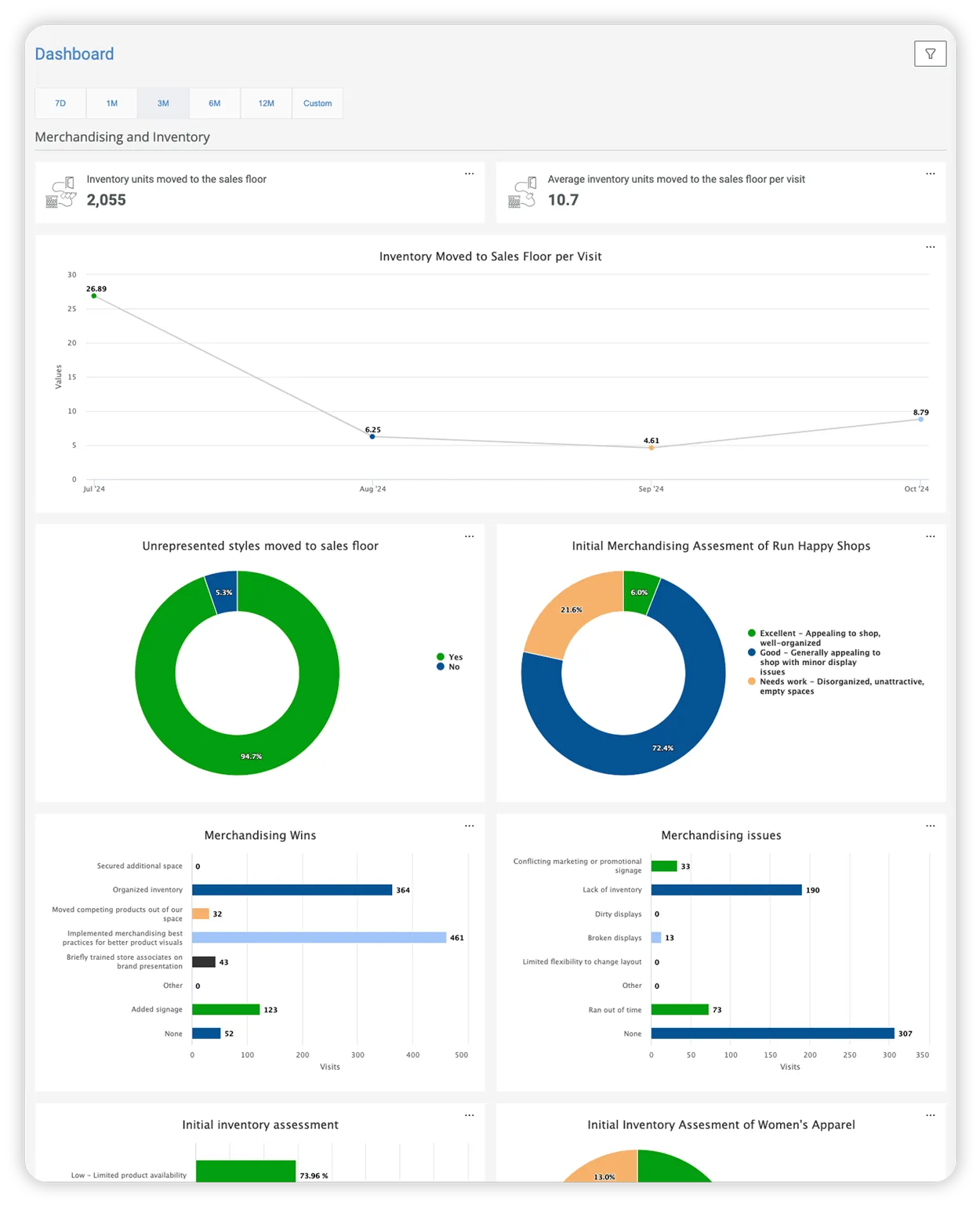
Task: Click the Broken displays bar 13
Action: point(656,938)
